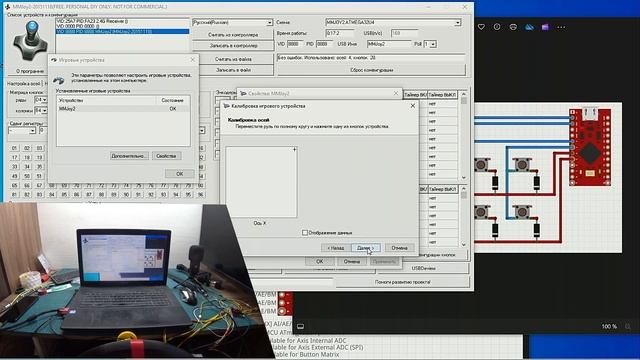Viewport: 640px width, 360px height.
Task: Click matrix button 17
Action: pos(15,158)
